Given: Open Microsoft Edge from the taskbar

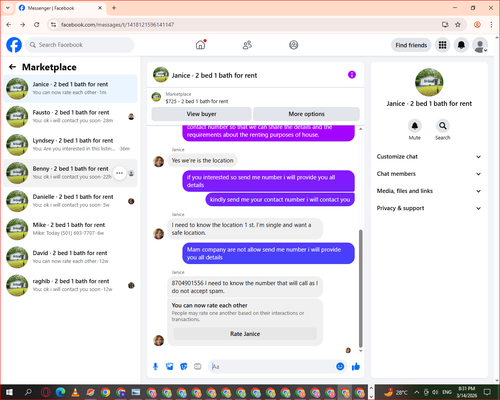Looking at the screenshot, I should 61,392.
